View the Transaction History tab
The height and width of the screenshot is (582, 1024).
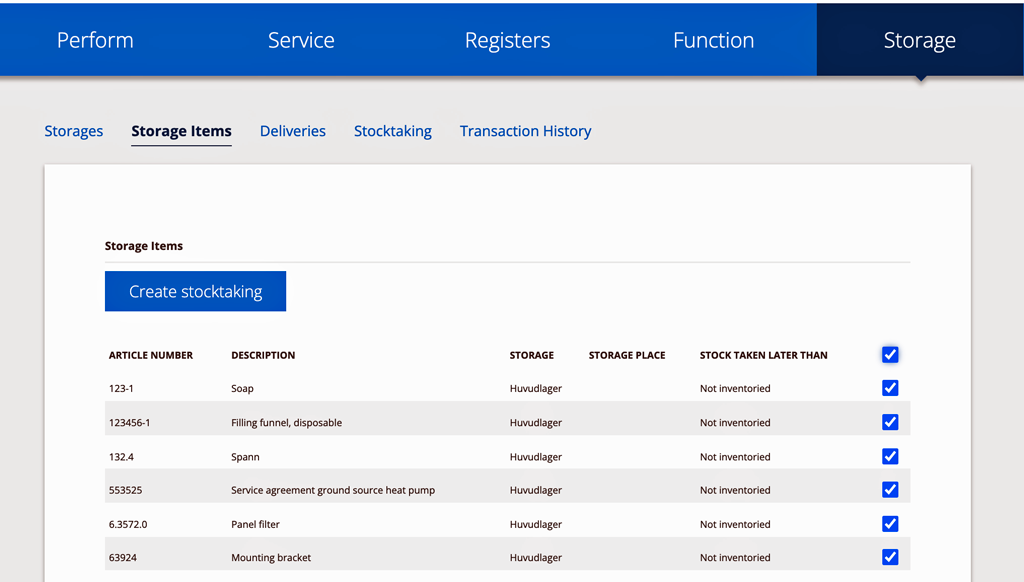pyautogui.click(x=526, y=131)
